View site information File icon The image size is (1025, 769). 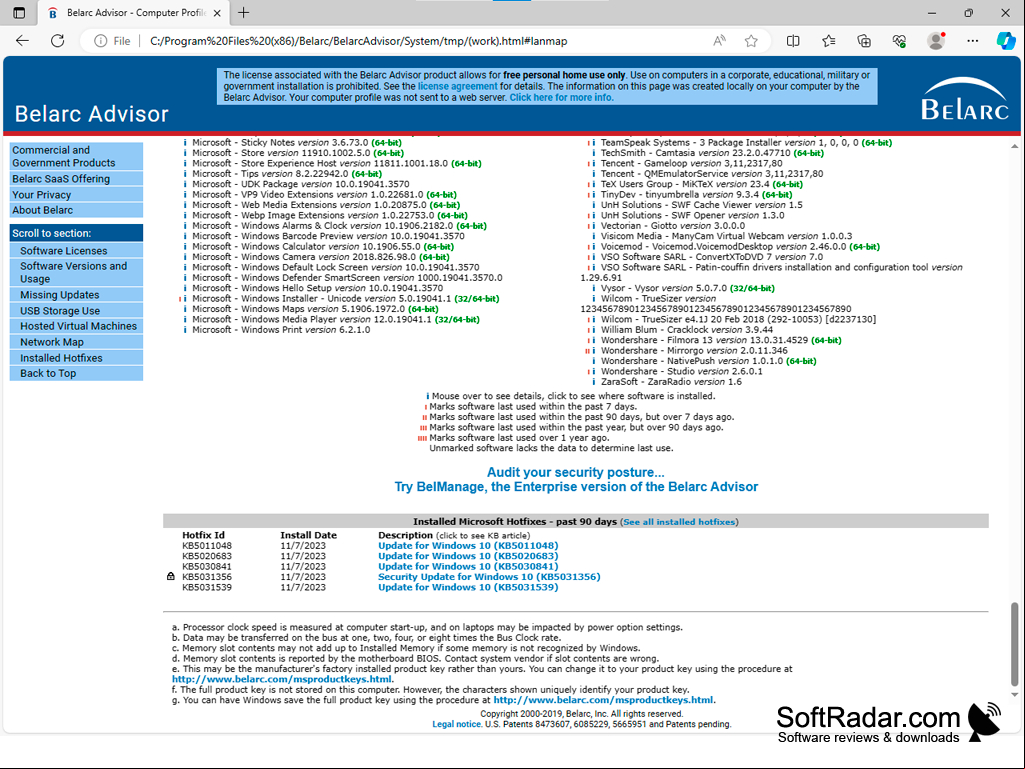112,41
